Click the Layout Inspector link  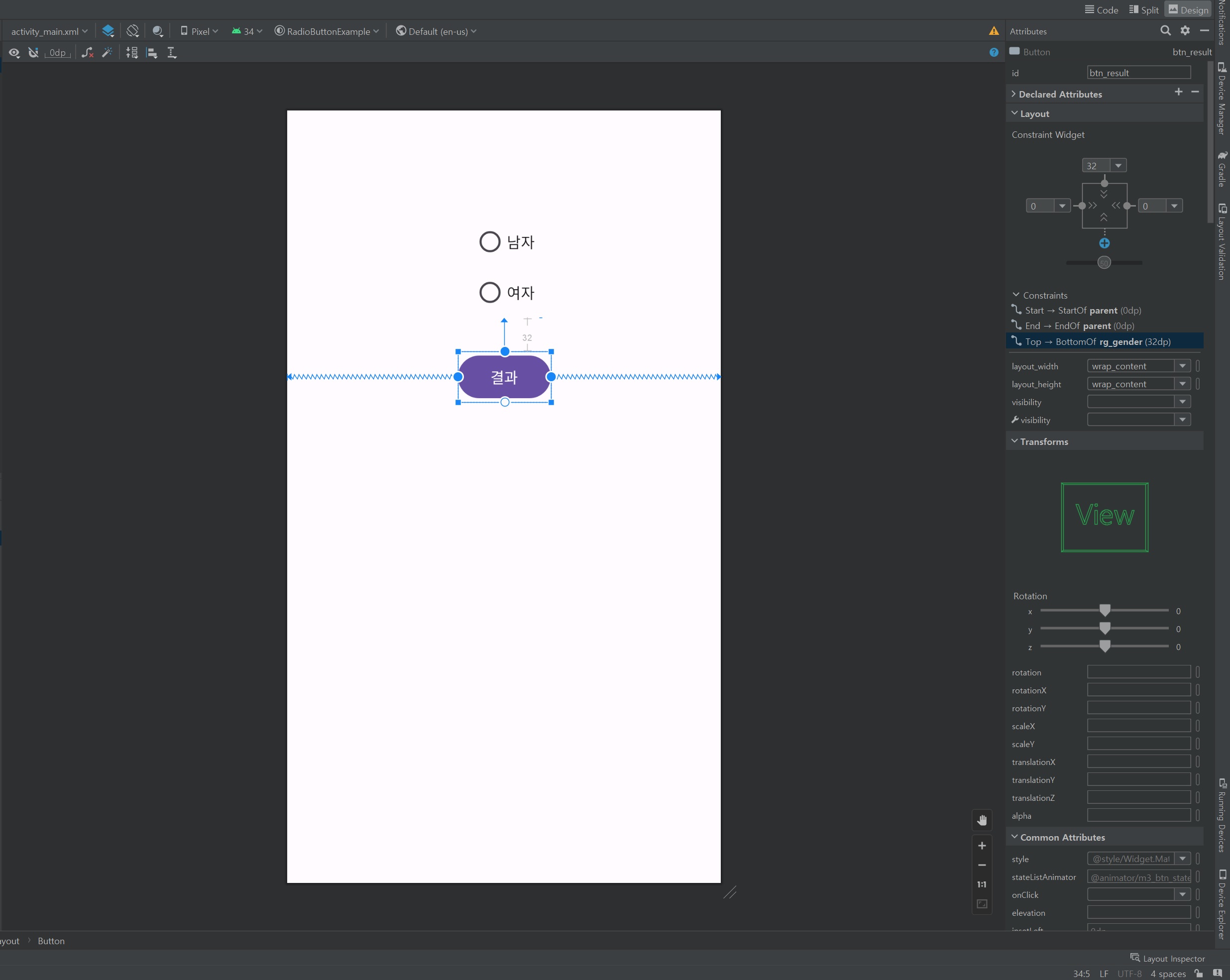coord(1167,958)
